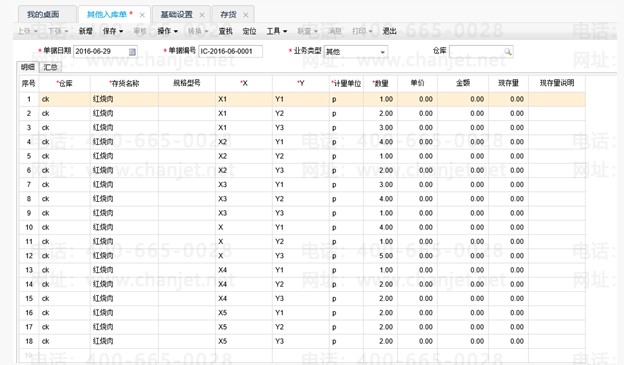The image size is (624, 365).
Task: Click the 仓库 search magnifier icon
Action: tap(507, 51)
